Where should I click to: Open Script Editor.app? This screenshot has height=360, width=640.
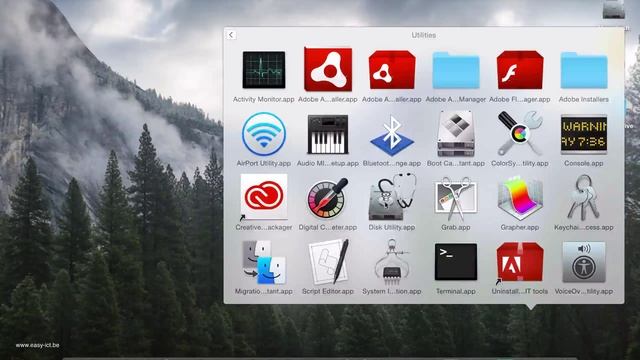point(328,262)
